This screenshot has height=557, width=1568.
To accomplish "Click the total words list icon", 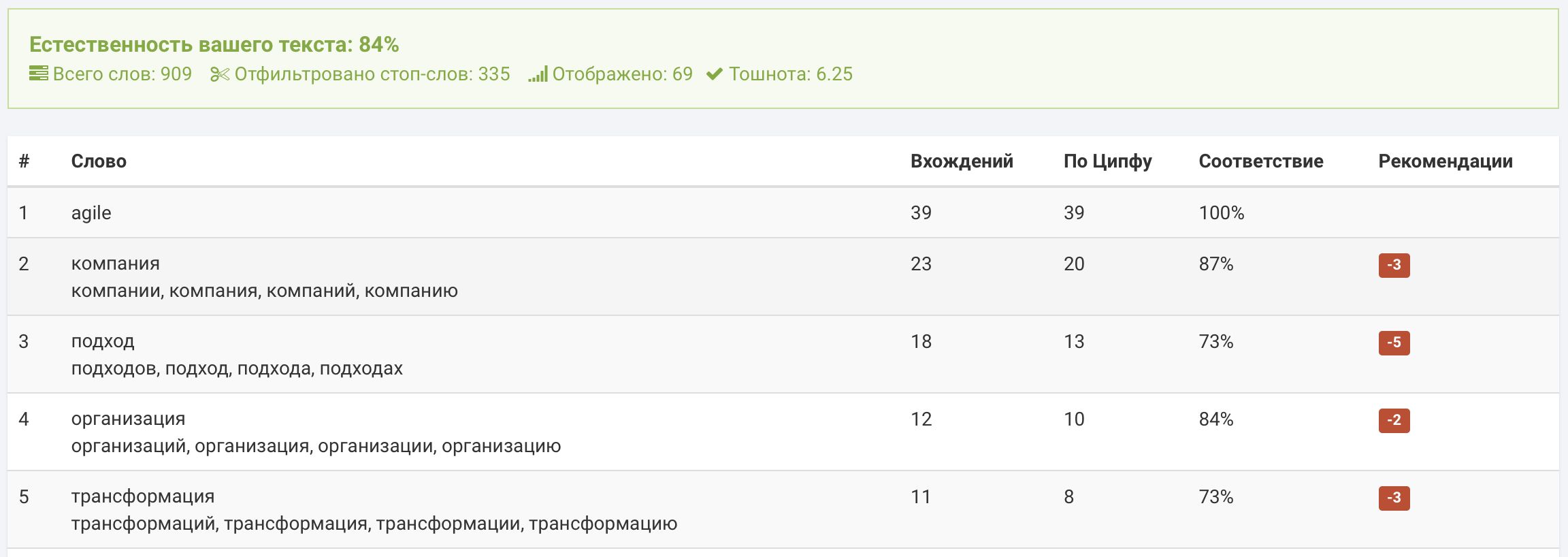I will [x=39, y=74].
